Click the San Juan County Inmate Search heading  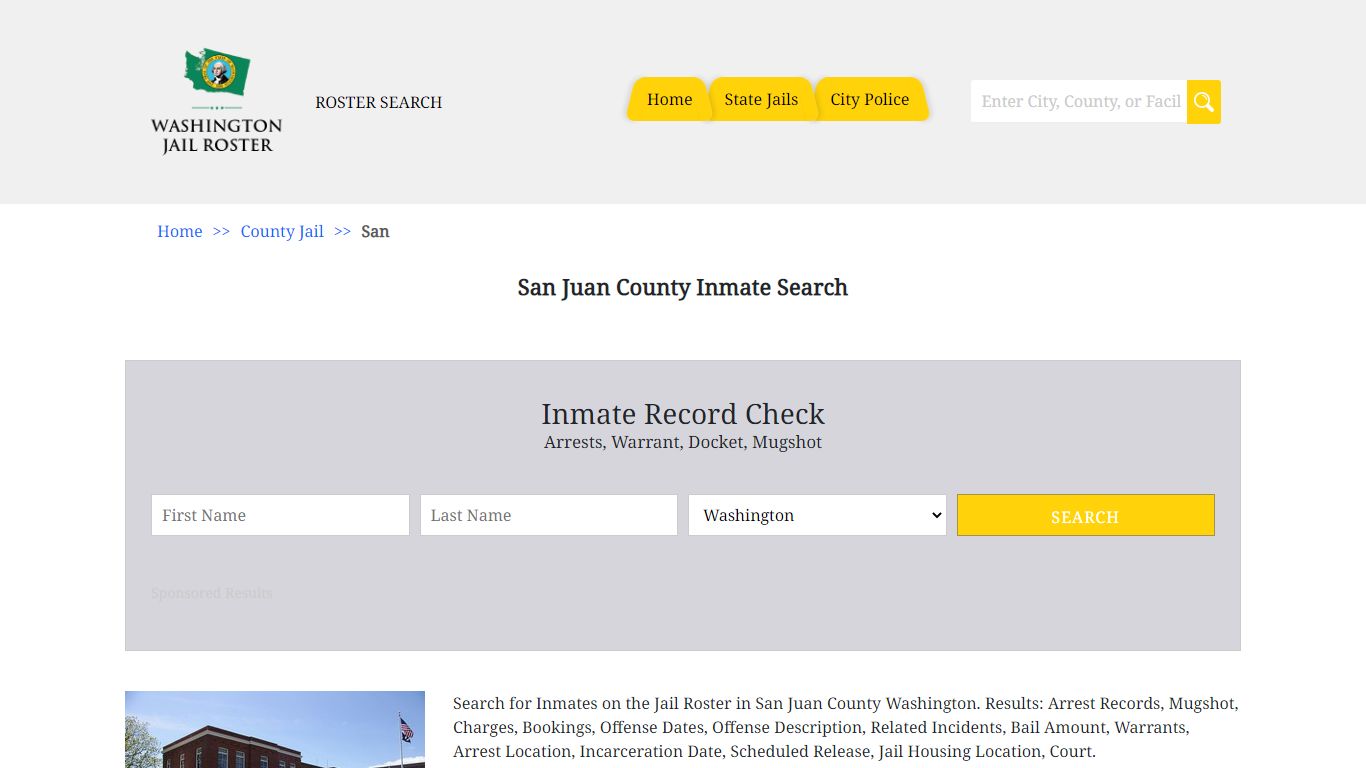pyautogui.click(x=683, y=288)
